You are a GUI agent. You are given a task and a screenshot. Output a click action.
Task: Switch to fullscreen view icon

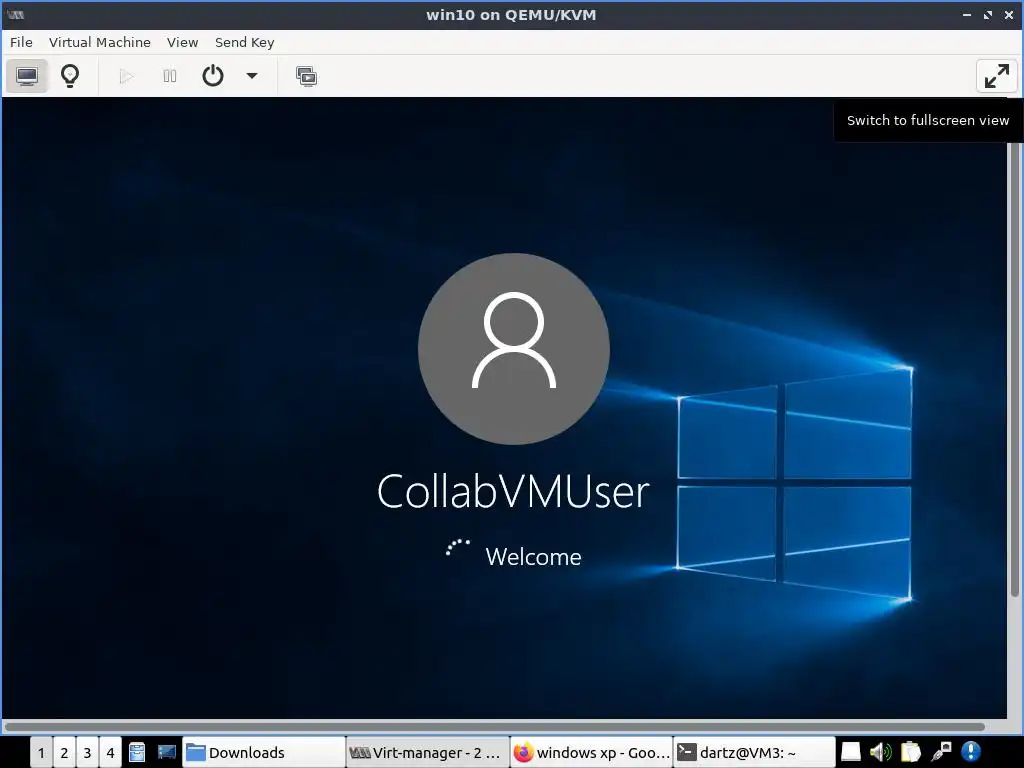(x=997, y=76)
